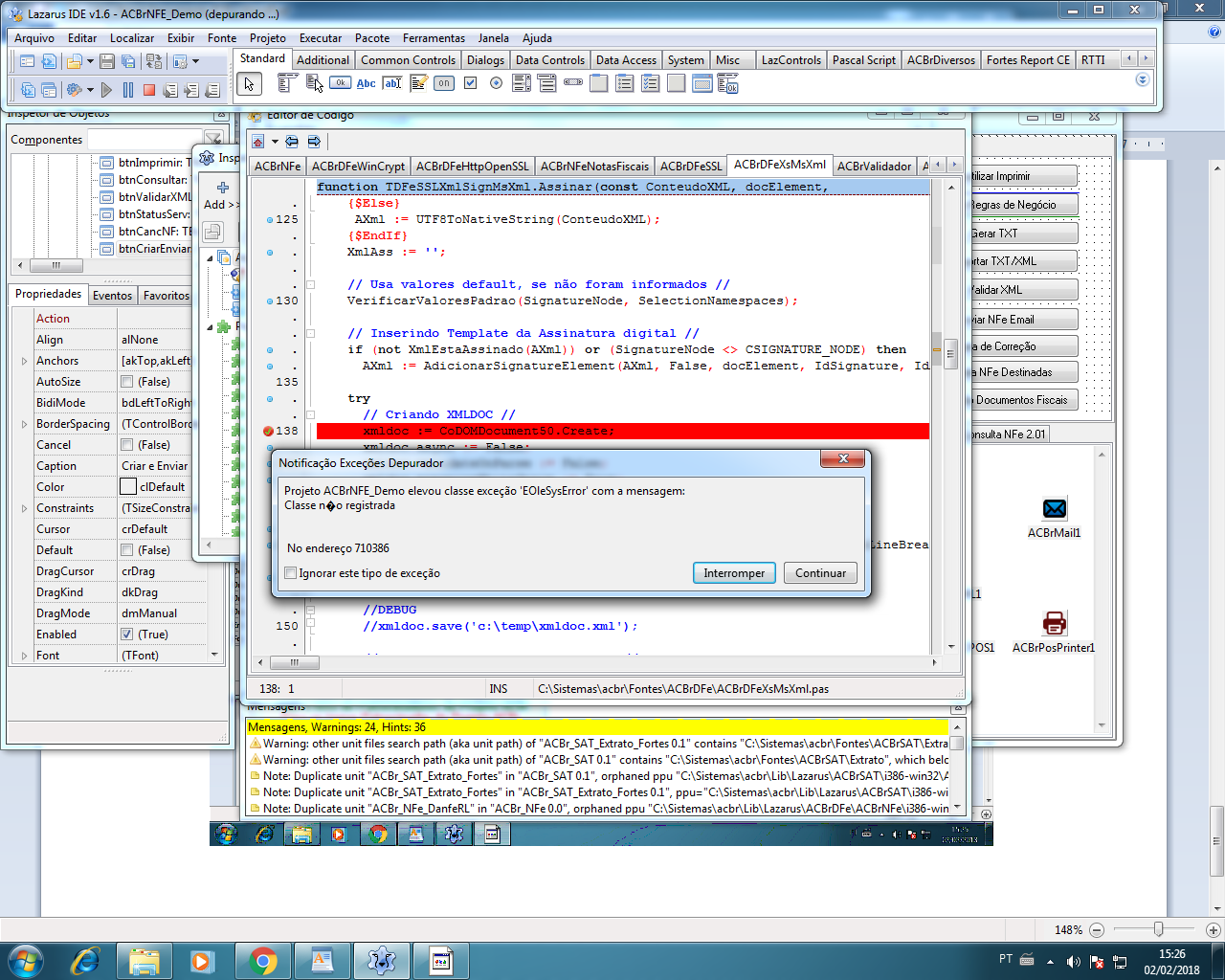
Task: Click the zoom slider handle at 148%
Action: coord(1158,929)
